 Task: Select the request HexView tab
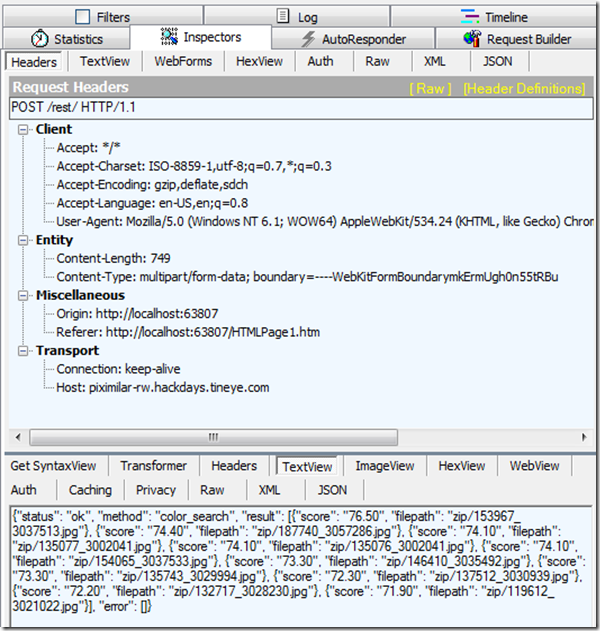259,61
